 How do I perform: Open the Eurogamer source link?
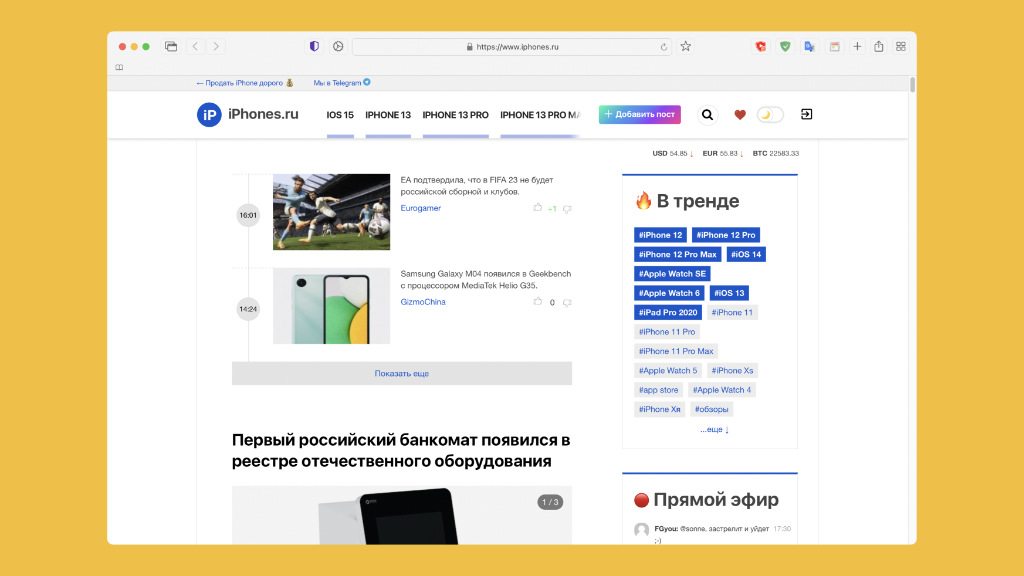(421, 208)
